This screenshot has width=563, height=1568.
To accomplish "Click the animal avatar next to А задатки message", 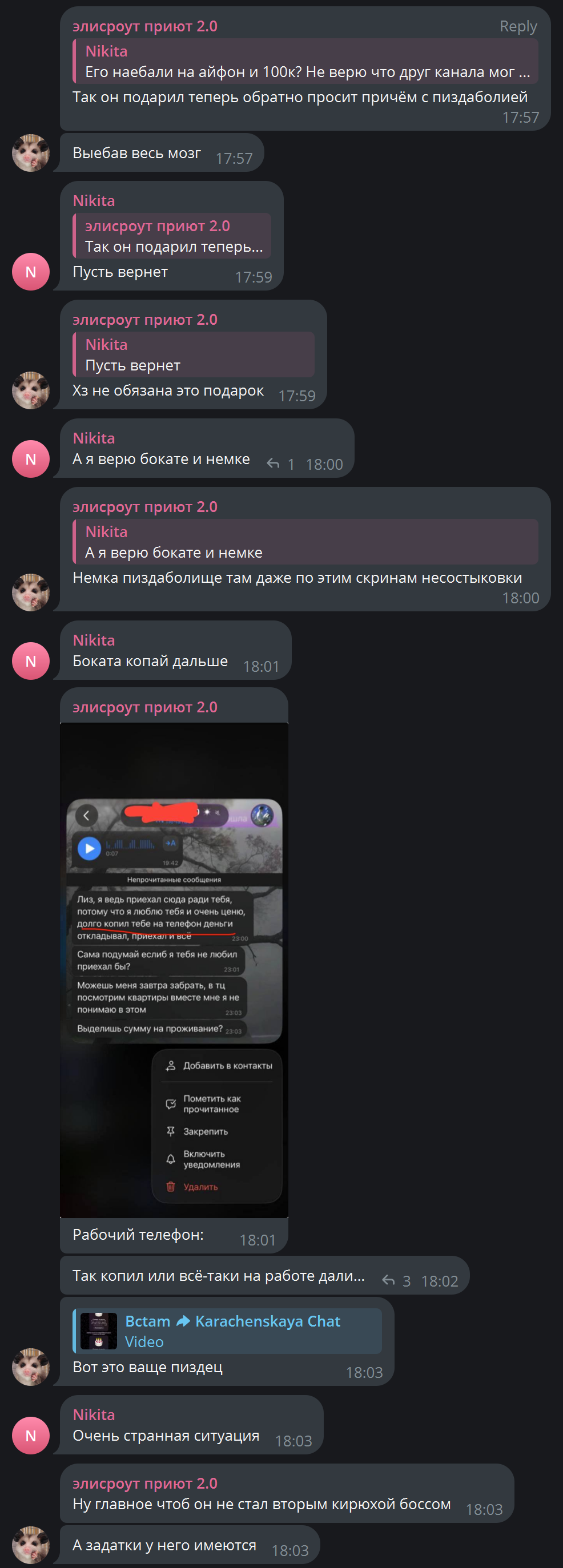I will pyautogui.click(x=30, y=1545).
